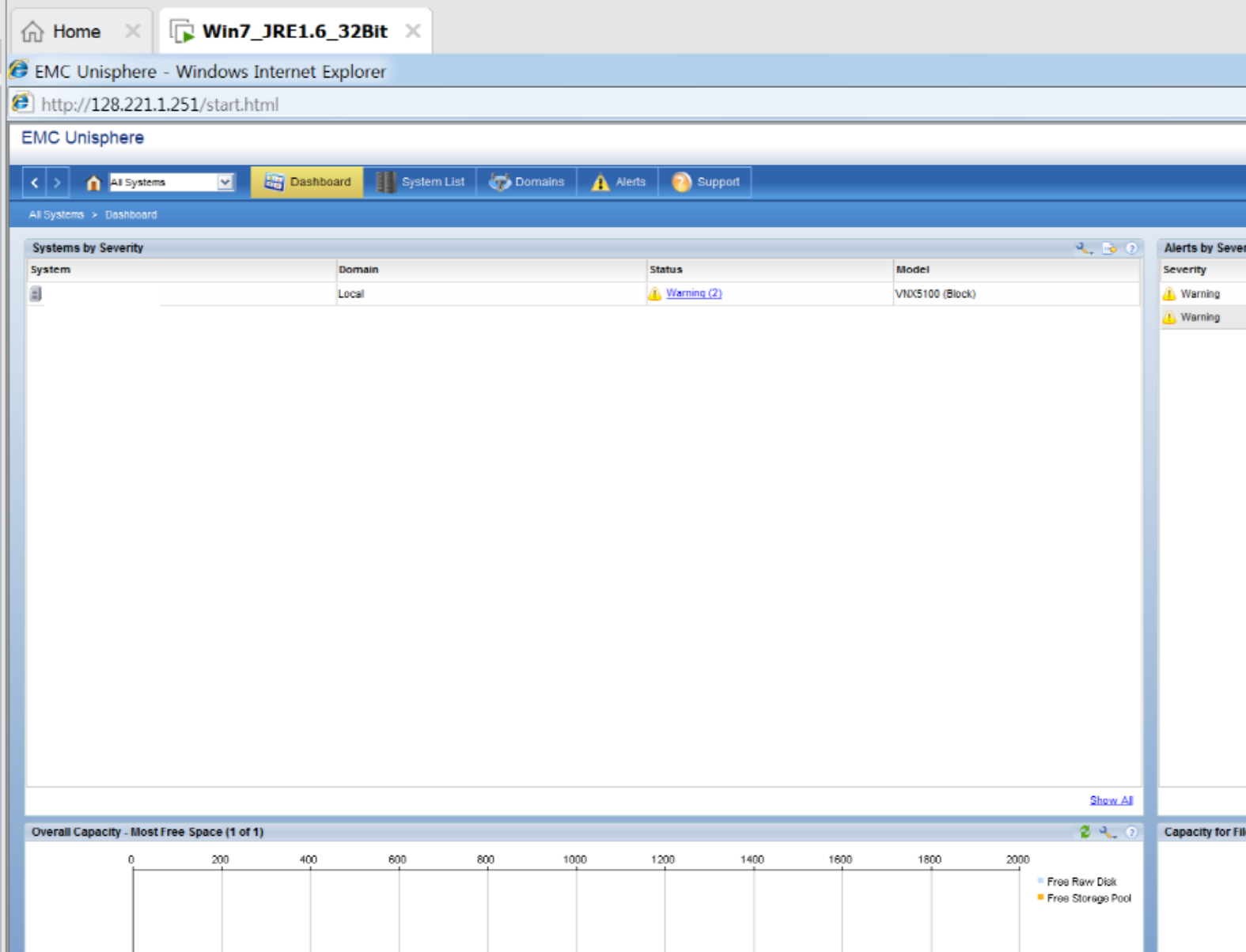This screenshot has width=1246, height=952.
Task: Select the second Warning alert row
Action: pyautogui.click(x=1202, y=317)
